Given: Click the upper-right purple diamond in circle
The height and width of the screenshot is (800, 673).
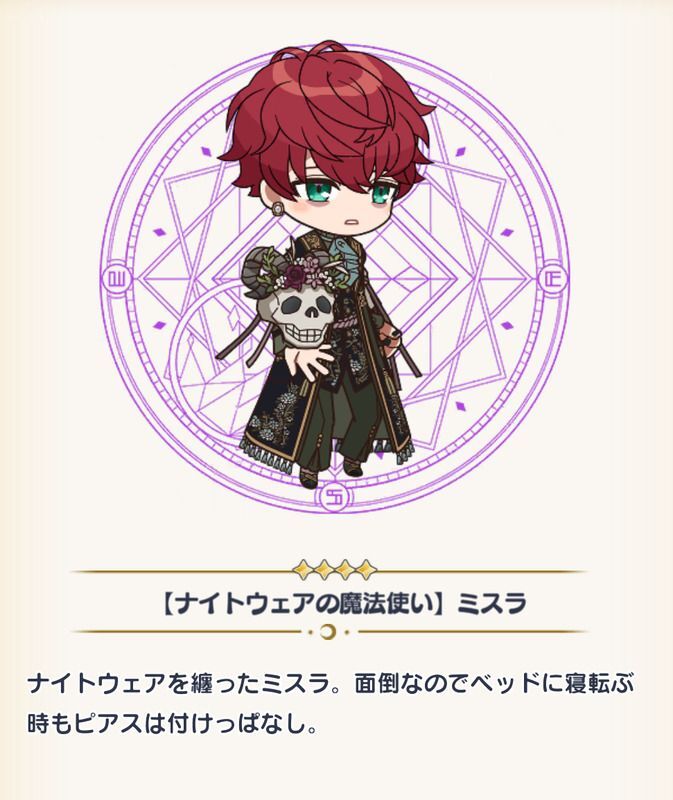Looking at the screenshot, I should pyautogui.click(x=460, y=152).
